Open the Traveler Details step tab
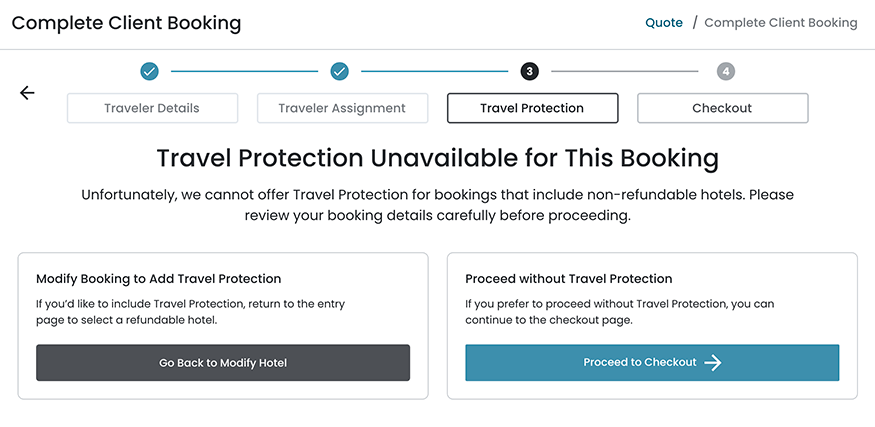 click(152, 108)
